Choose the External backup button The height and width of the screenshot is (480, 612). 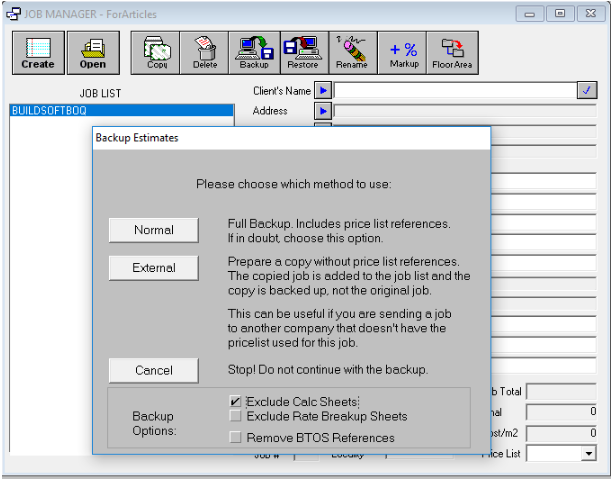[154, 268]
